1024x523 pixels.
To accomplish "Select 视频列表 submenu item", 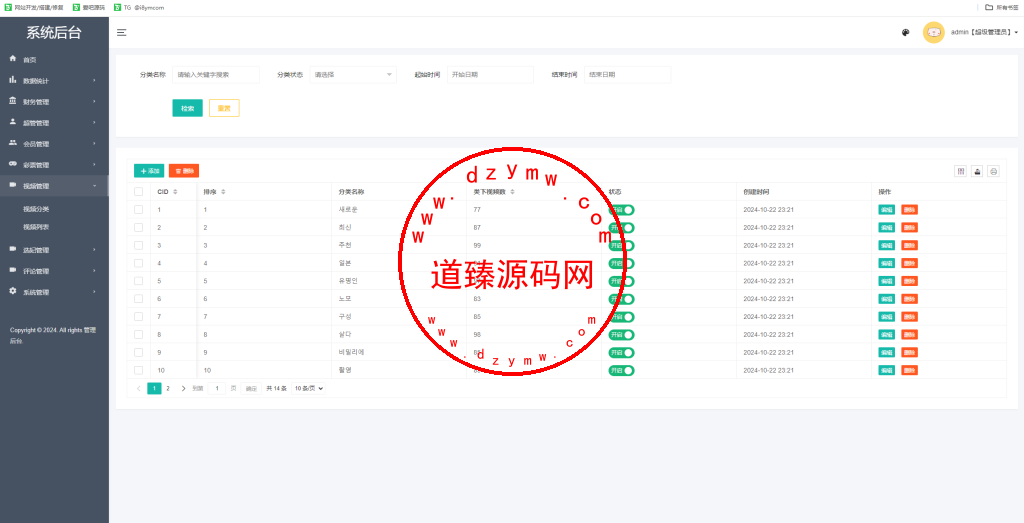I will coord(36,227).
